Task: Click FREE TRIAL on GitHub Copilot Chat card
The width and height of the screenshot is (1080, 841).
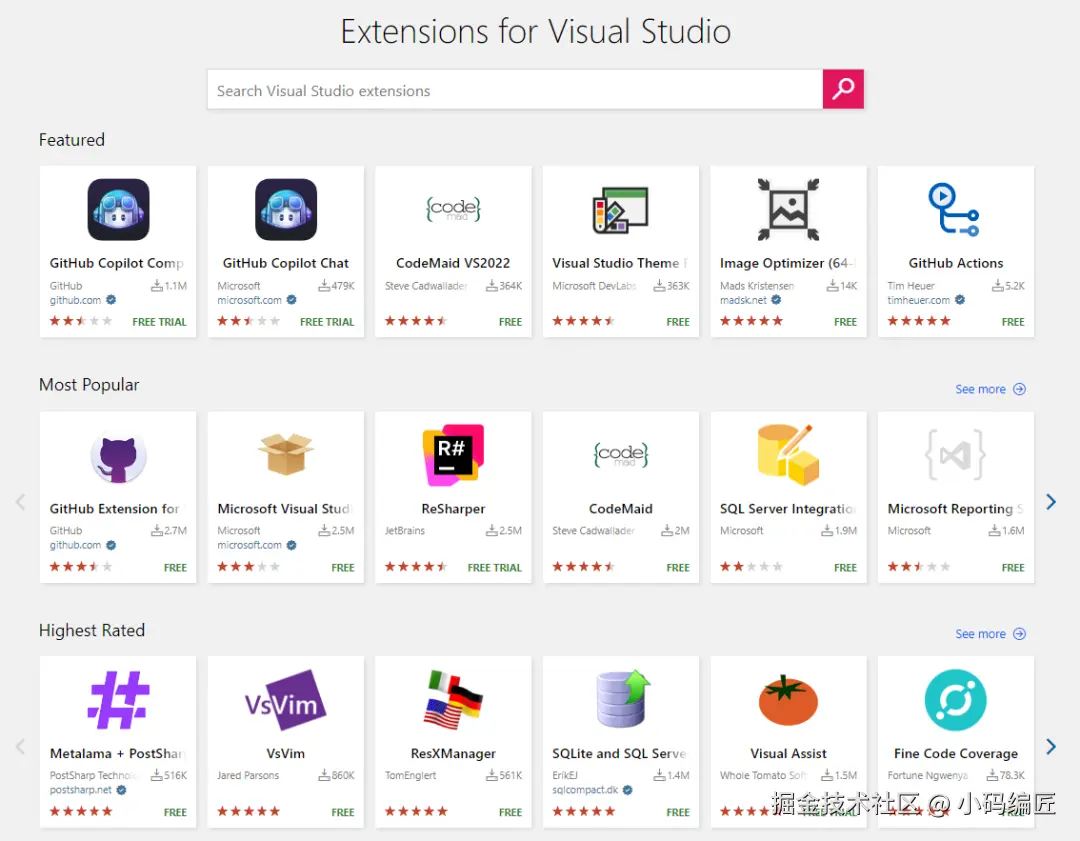Action: point(327,322)
